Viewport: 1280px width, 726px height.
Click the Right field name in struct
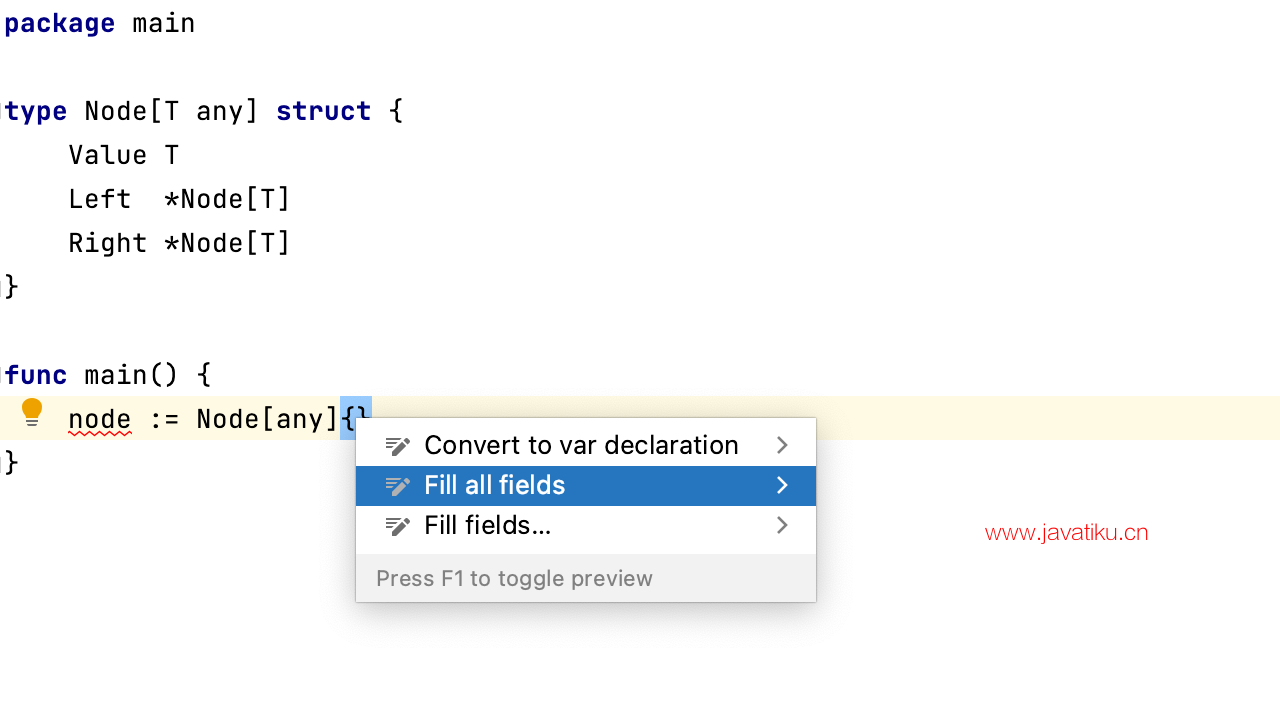(108, 243)
